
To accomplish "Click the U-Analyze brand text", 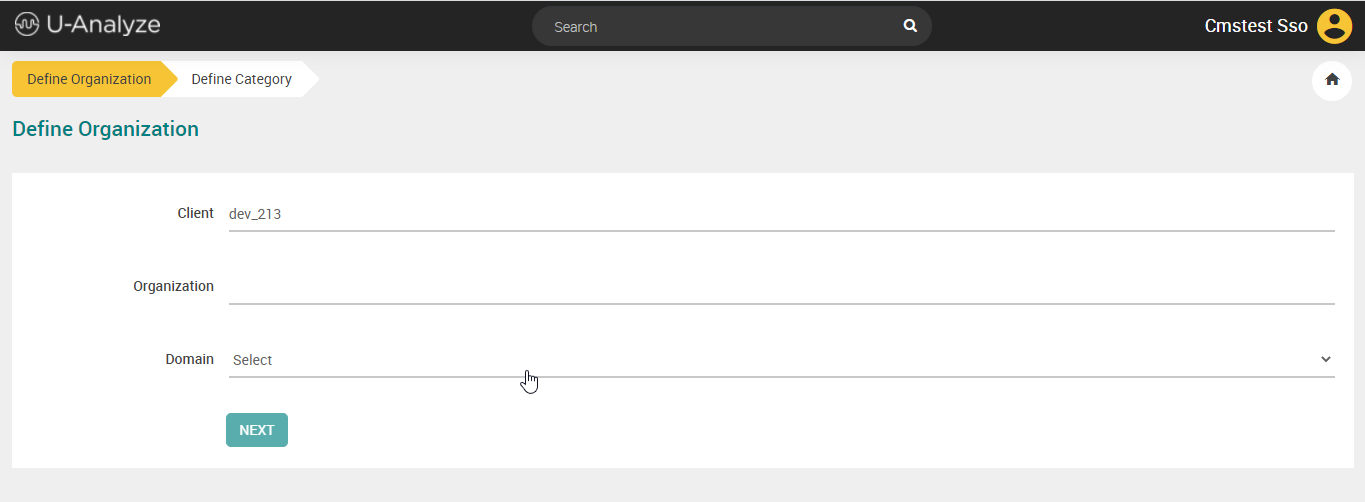I will [x=103, y=26].
